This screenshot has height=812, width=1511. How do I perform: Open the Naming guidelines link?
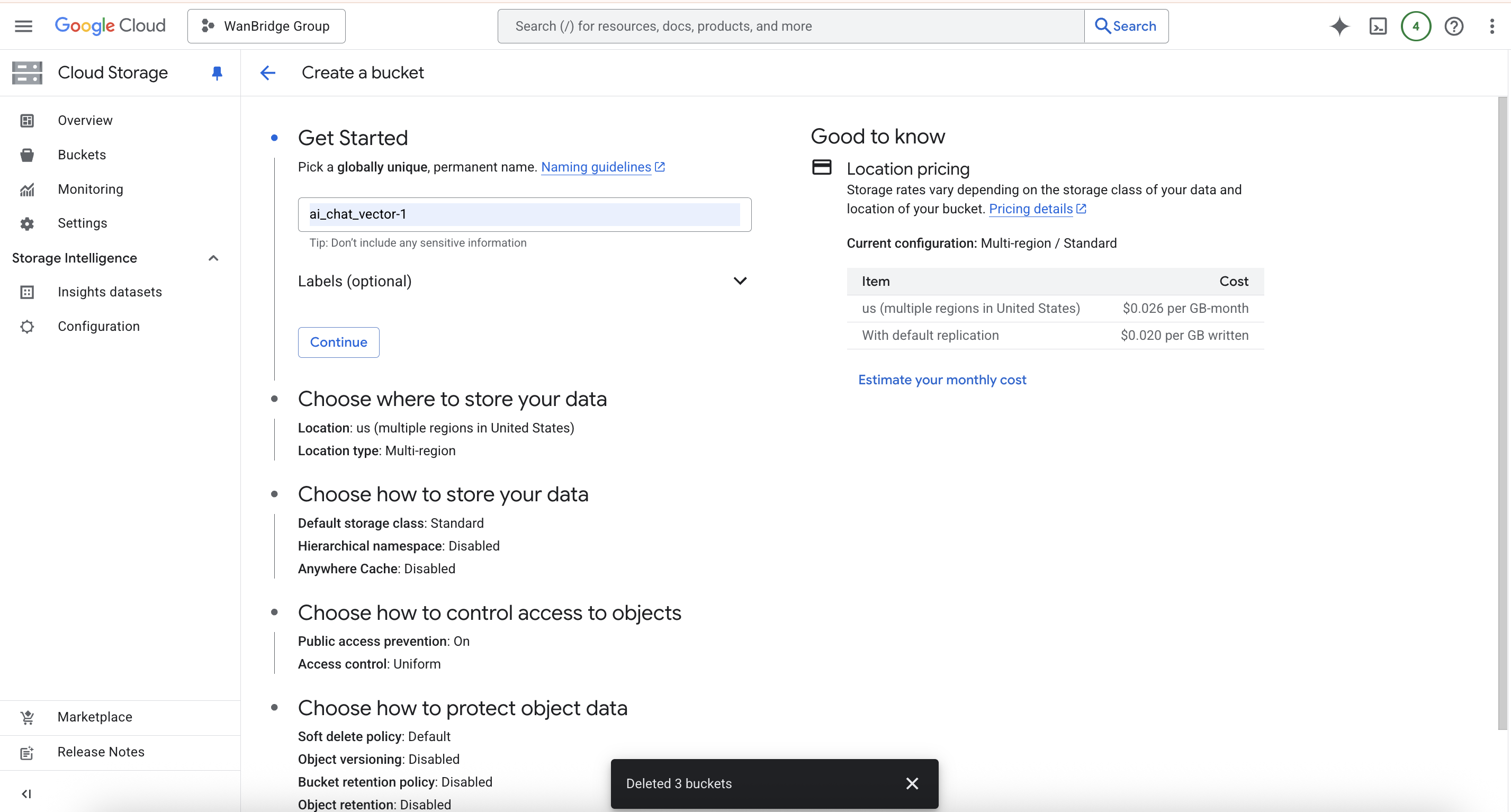click(596, 167)
